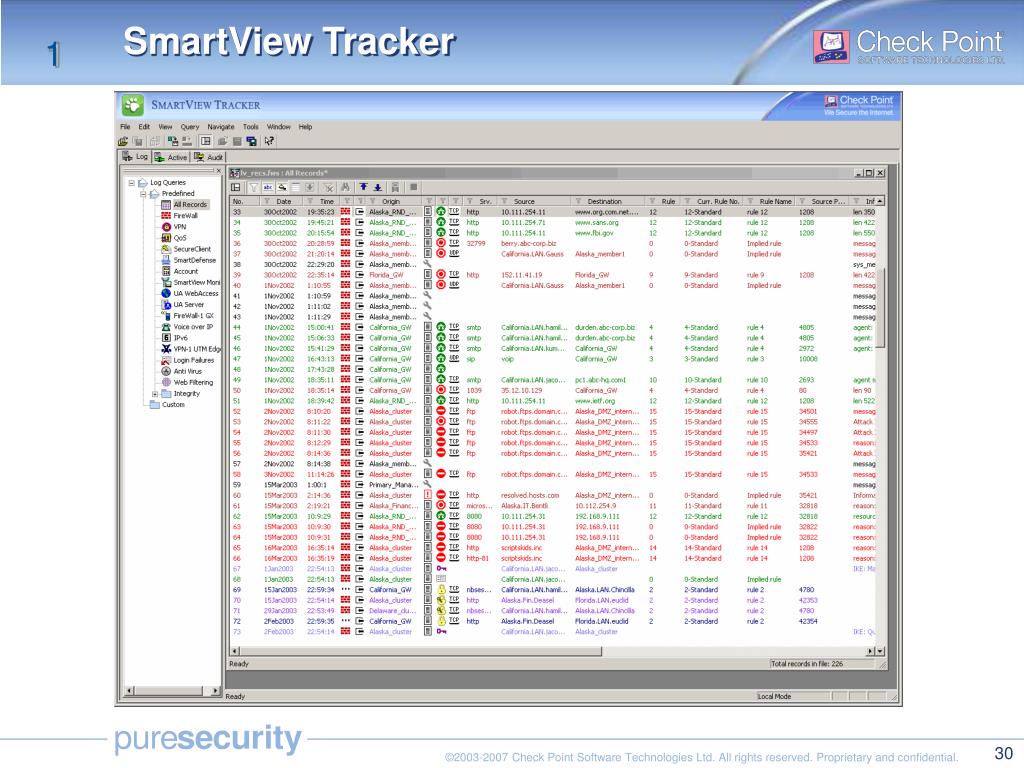1024x768 pixels.
Task: Open the Date column filter funnel
Action: 268,201
